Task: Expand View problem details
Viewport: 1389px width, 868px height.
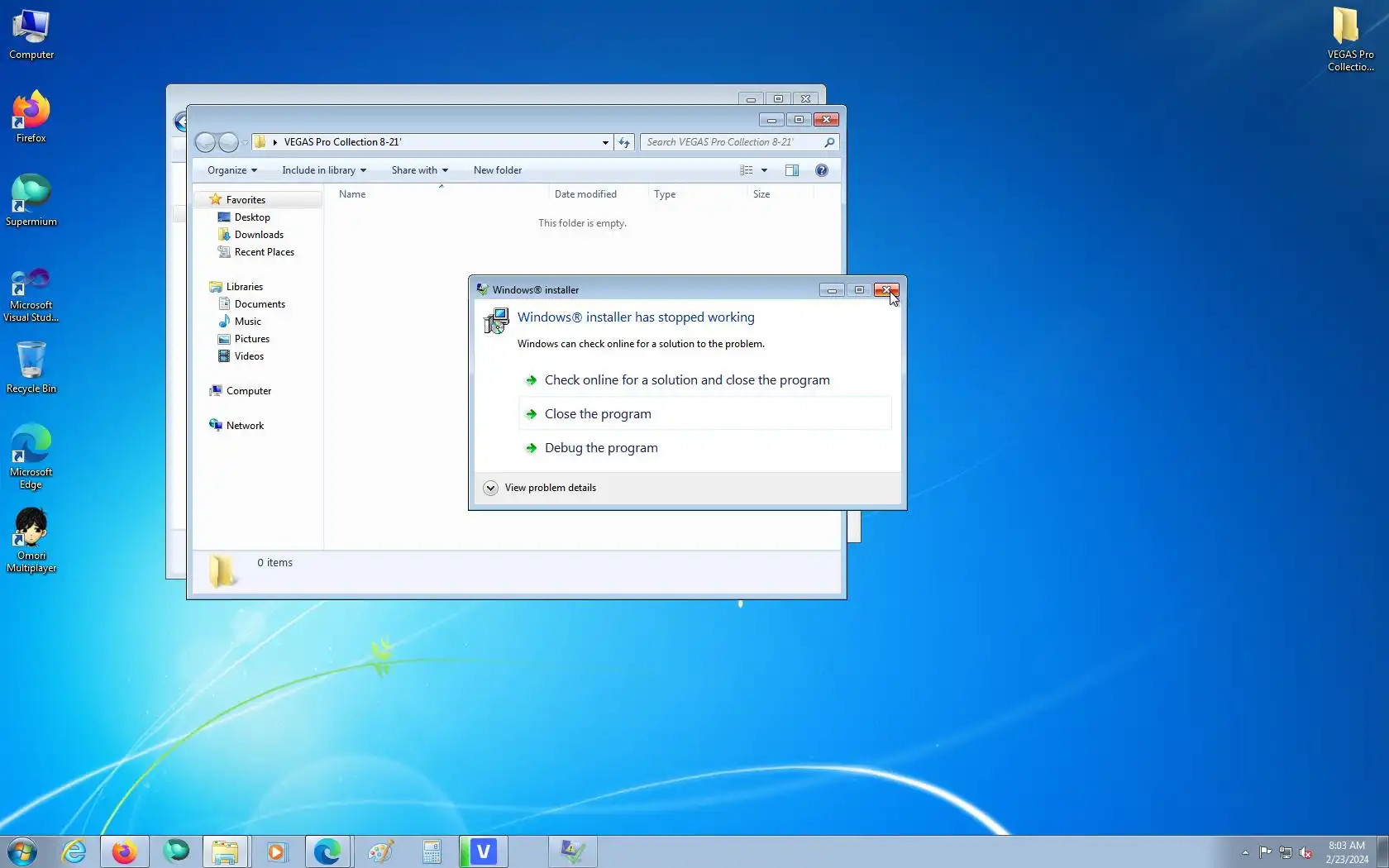Action: point(539,488)
